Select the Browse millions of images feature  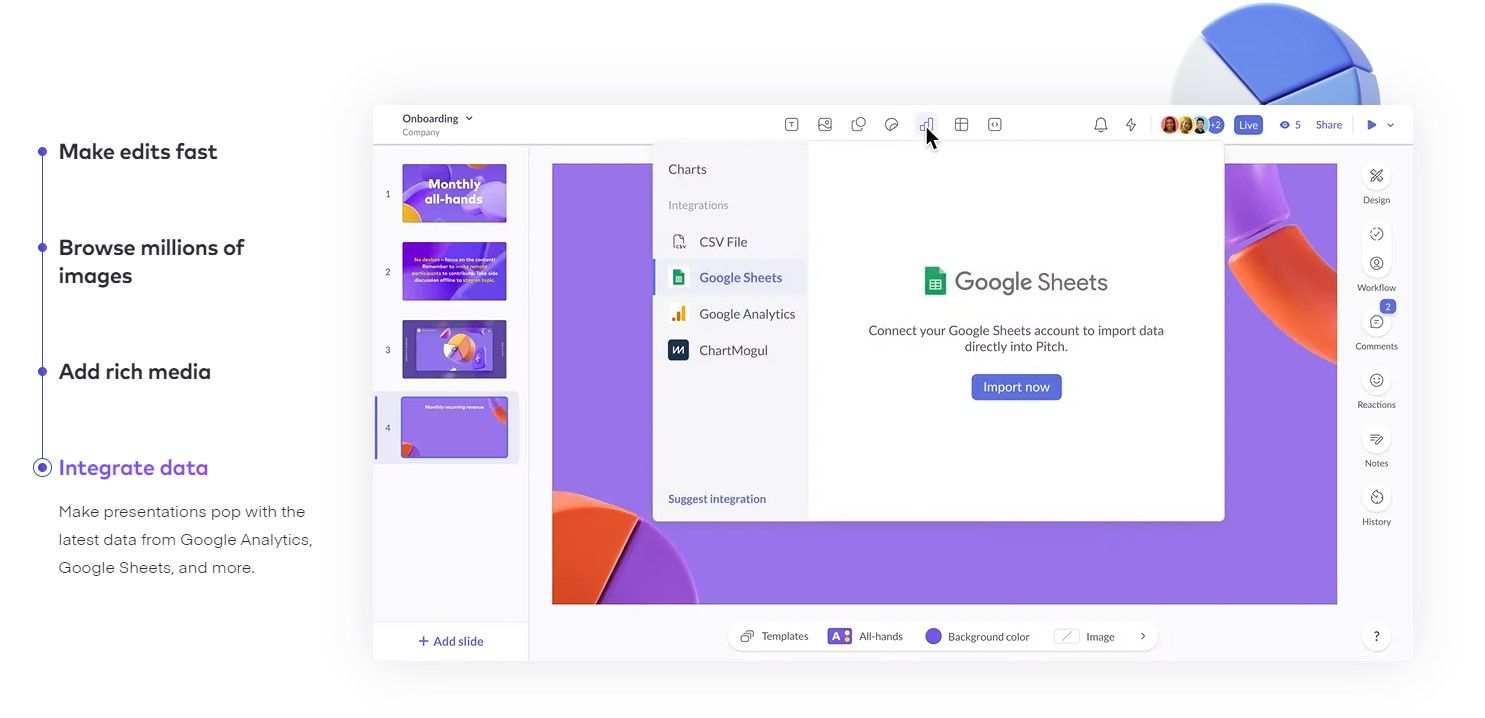[151, 261]
